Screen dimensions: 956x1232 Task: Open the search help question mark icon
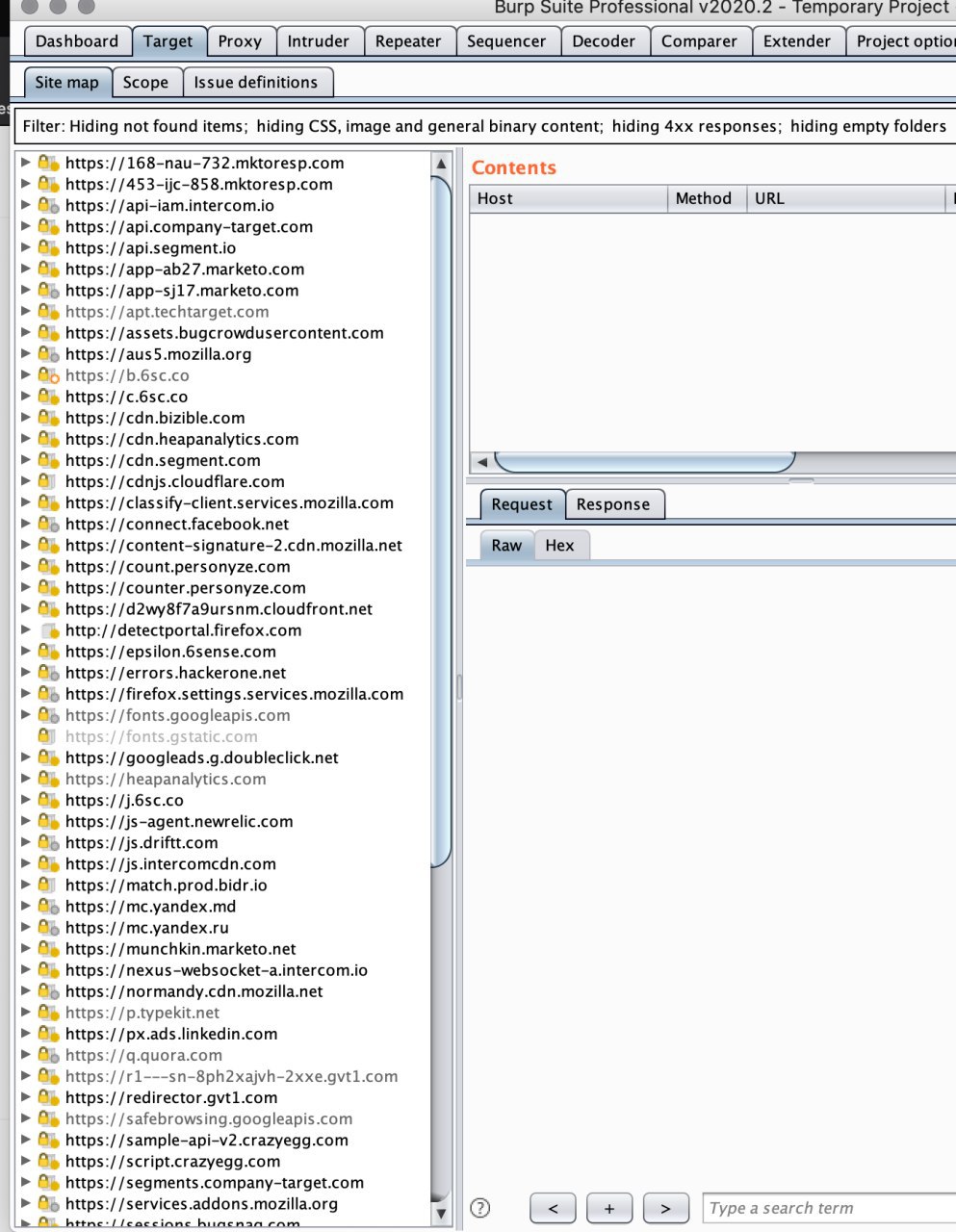(x=479, y=1208)
